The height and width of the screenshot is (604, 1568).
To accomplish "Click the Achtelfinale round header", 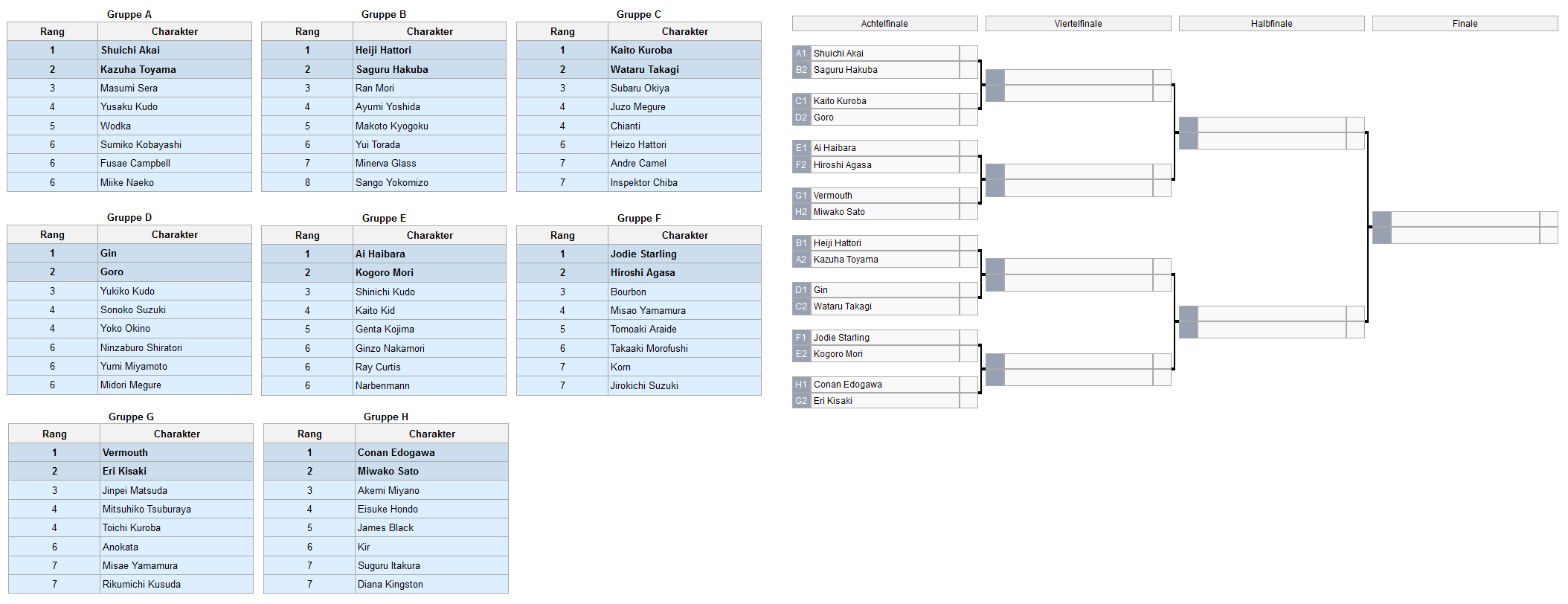I will coord(884,24).
